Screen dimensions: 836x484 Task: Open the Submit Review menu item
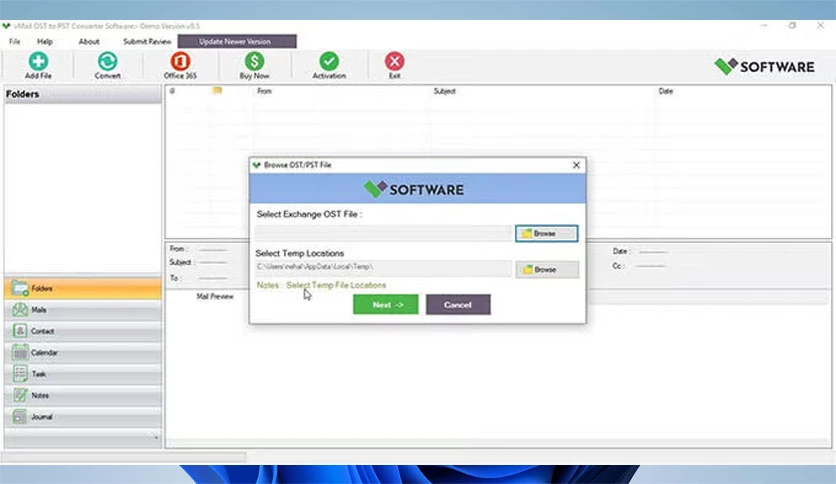pos(147,42)
